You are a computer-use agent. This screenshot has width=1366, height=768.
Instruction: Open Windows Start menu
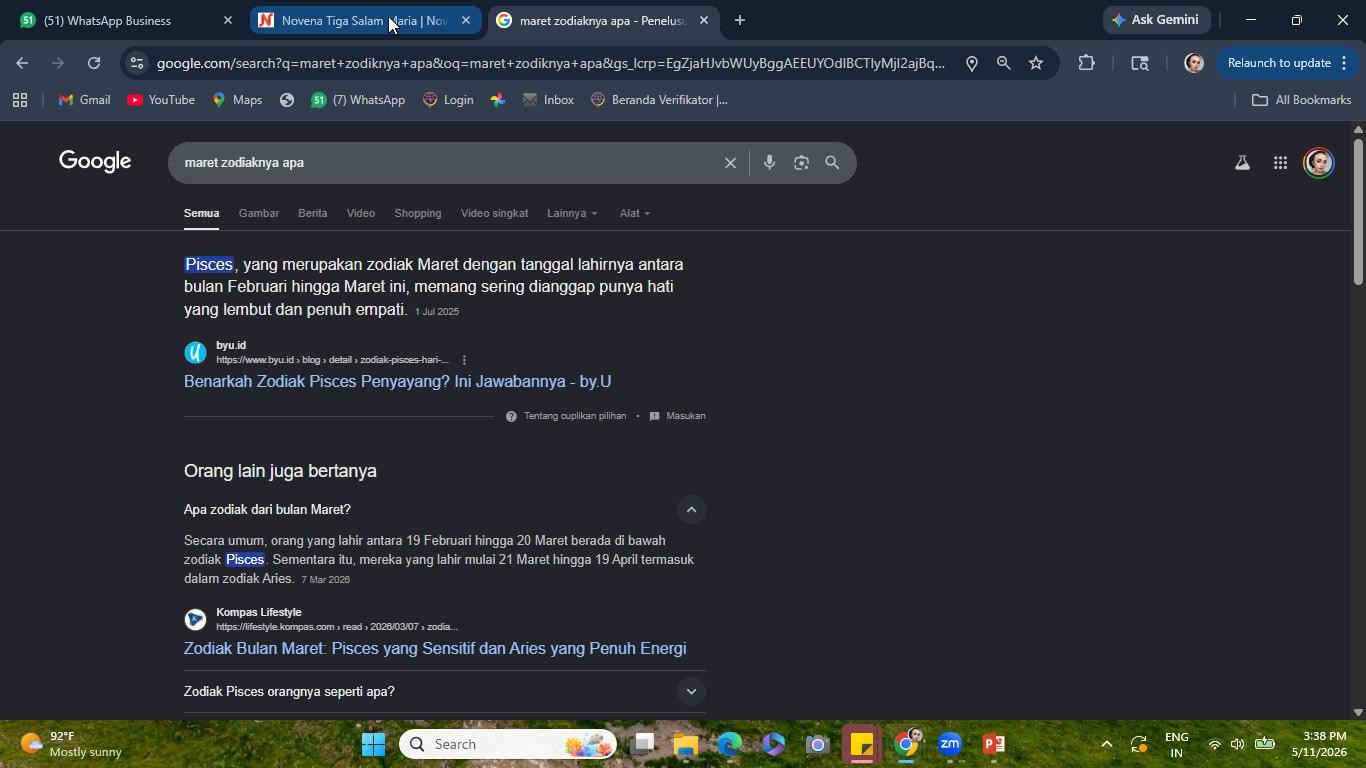coord(374,744)
